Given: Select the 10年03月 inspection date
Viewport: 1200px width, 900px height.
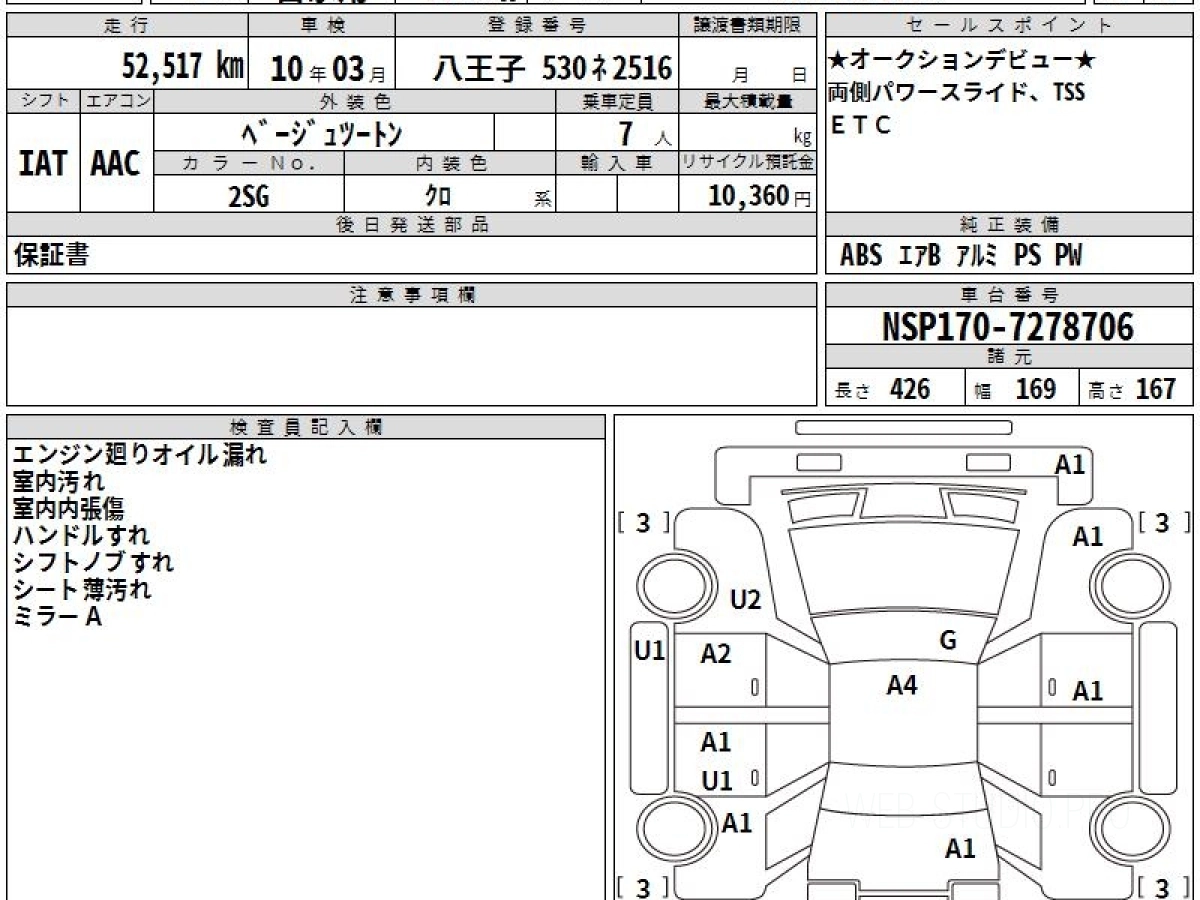Looking at the screenshot, I should click(328, 69).
